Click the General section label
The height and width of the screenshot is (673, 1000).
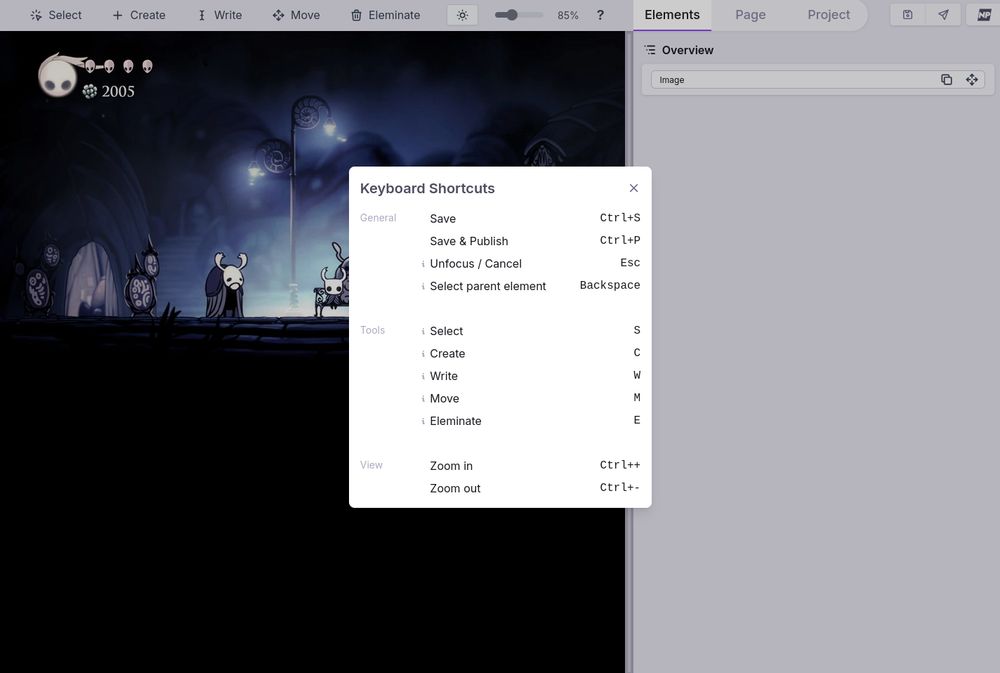click(378, 218)
